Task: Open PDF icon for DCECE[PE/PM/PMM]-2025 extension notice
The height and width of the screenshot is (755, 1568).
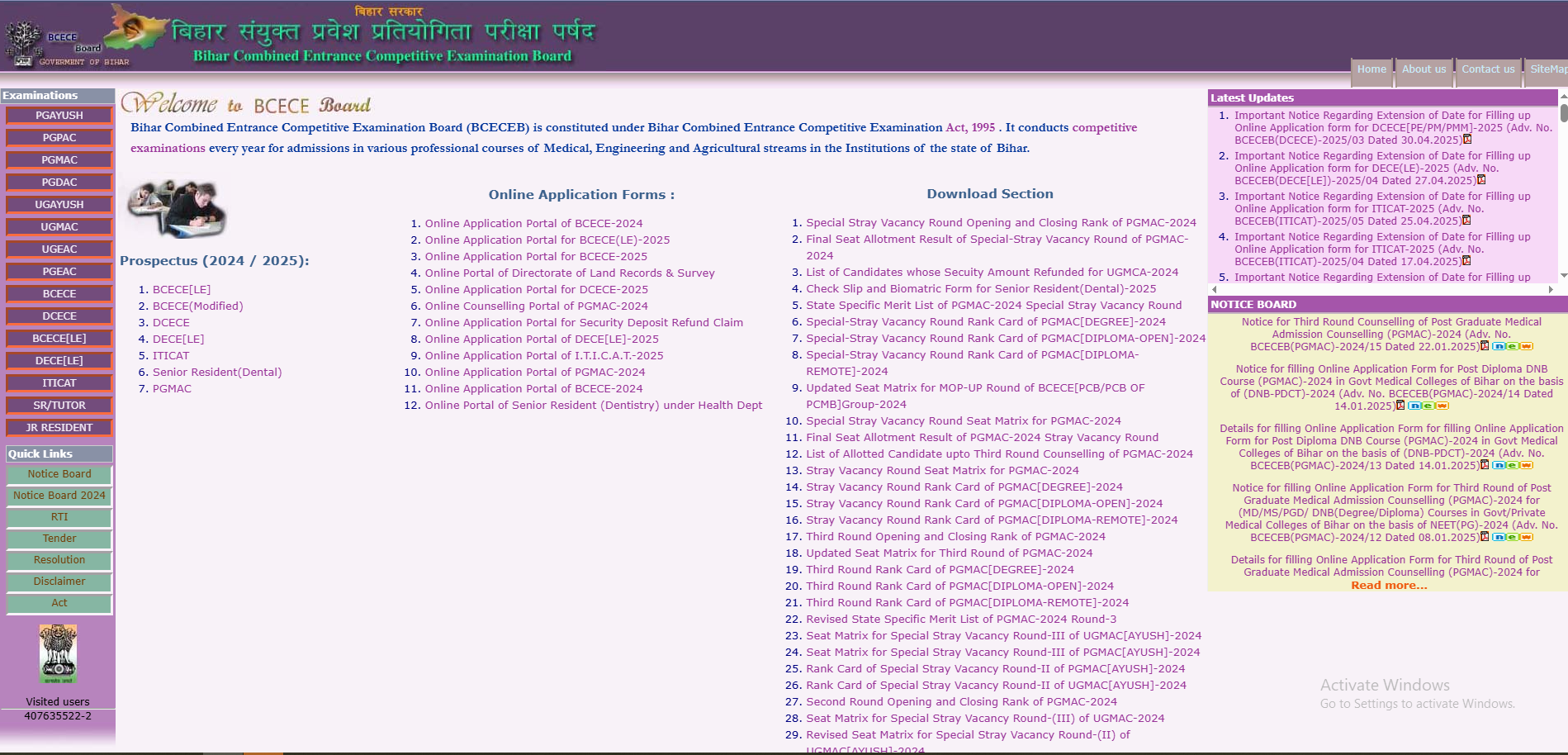Action: tap(1467, 140)
